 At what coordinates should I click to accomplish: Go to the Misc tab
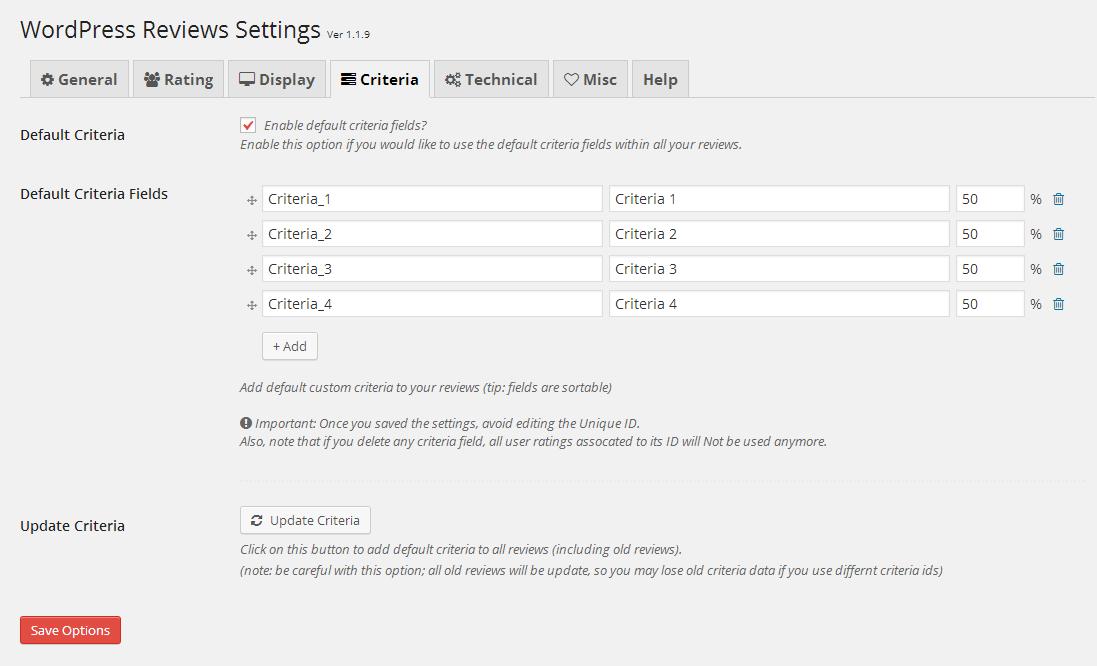(590, 79)
